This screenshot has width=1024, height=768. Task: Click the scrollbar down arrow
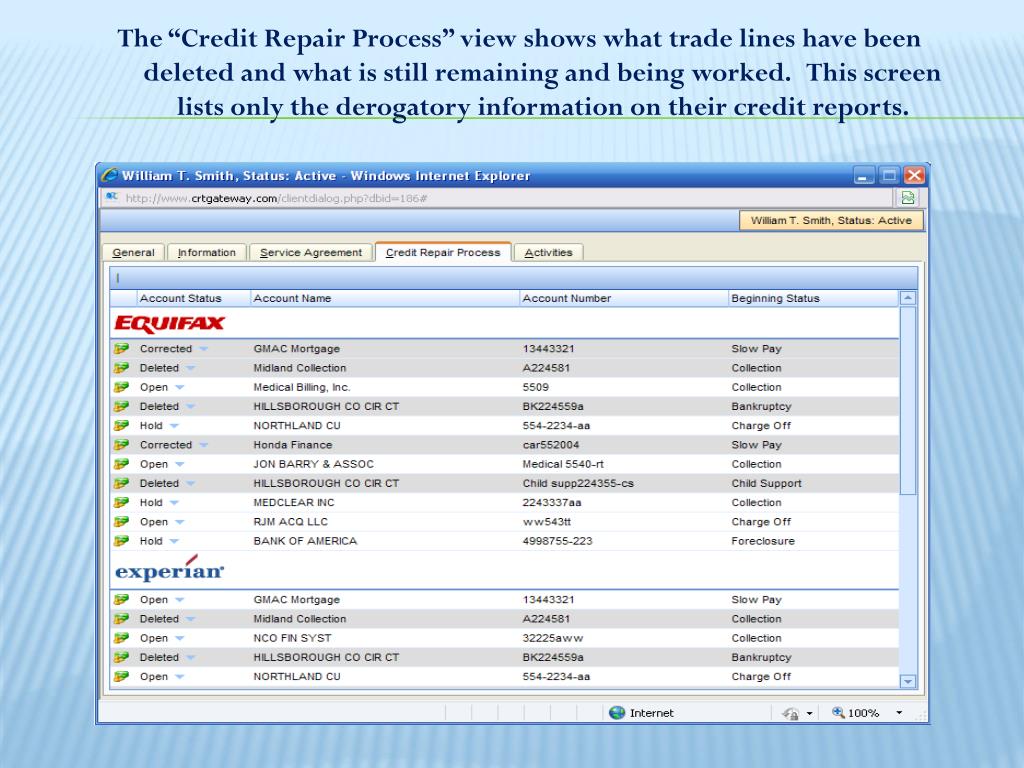908,681
